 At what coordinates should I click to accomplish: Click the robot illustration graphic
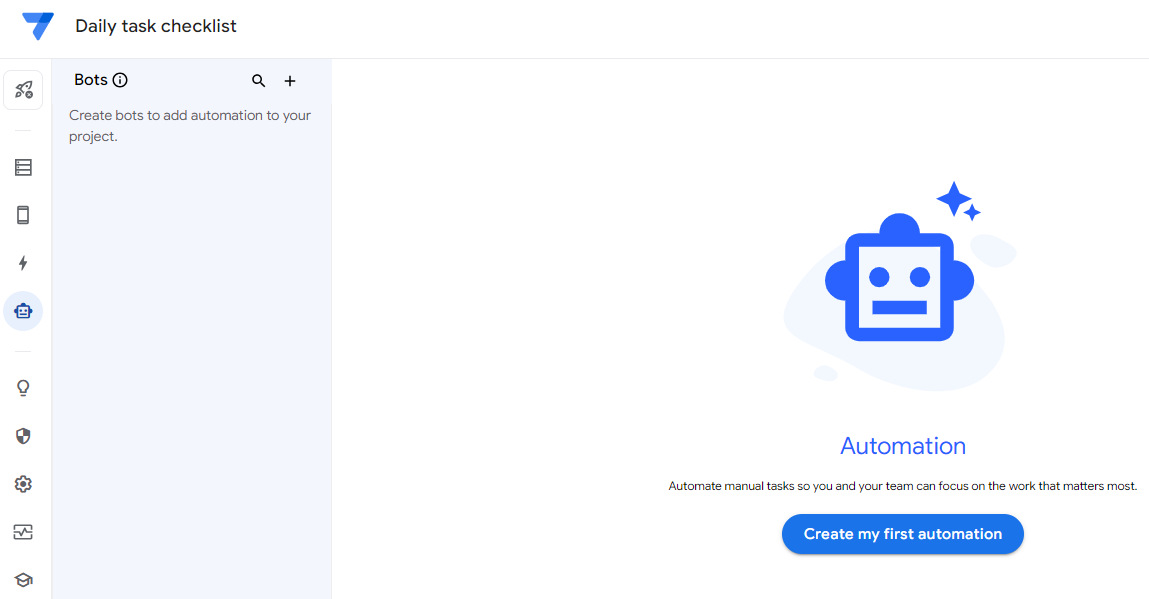pos(900,285)
